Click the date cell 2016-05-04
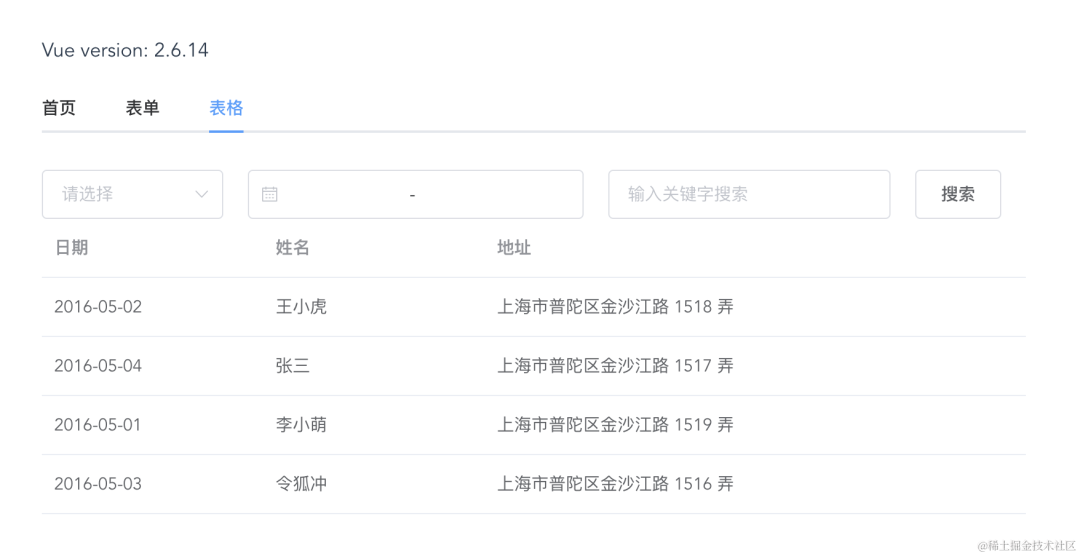Viewport: 1080px width, 556px height. (98, 366)
